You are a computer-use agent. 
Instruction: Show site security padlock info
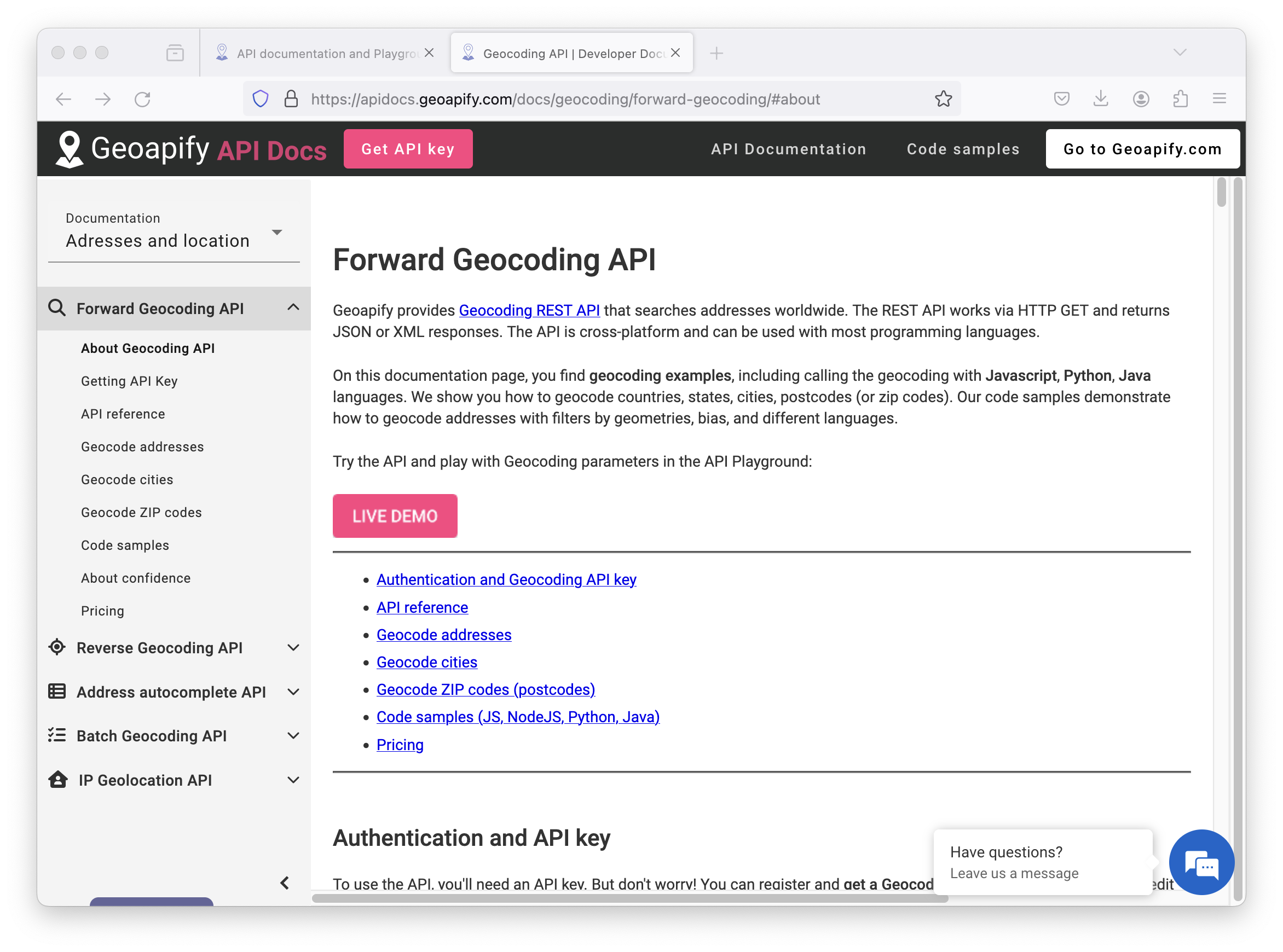[291, 99]
